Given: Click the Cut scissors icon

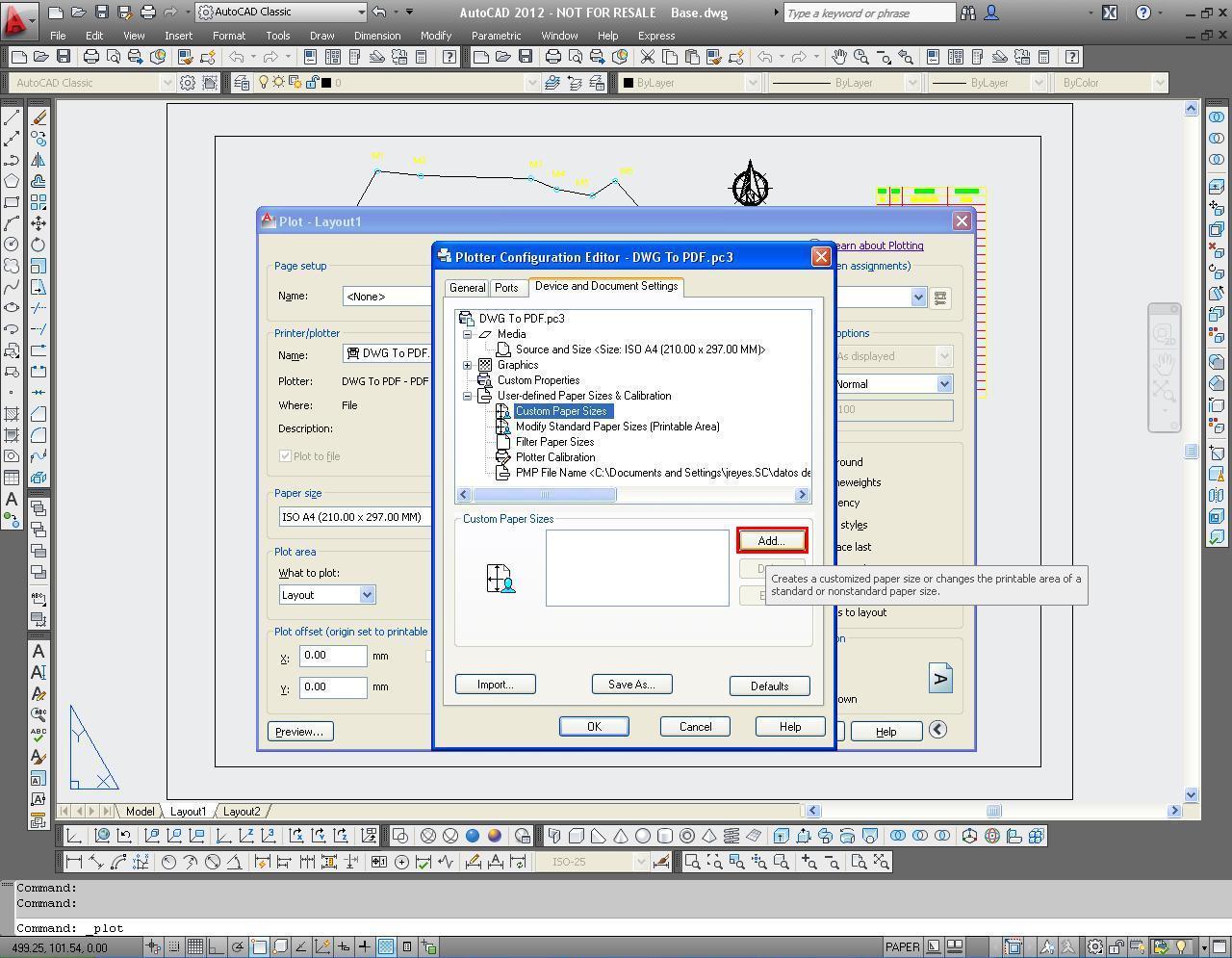Looking at the screenshot, I should [x=648, y=57].
